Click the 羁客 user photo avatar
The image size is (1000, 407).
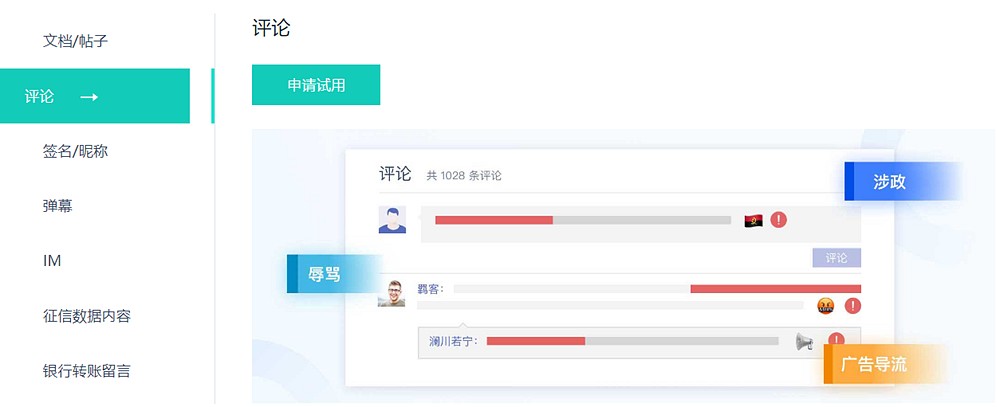pos(391,294)
